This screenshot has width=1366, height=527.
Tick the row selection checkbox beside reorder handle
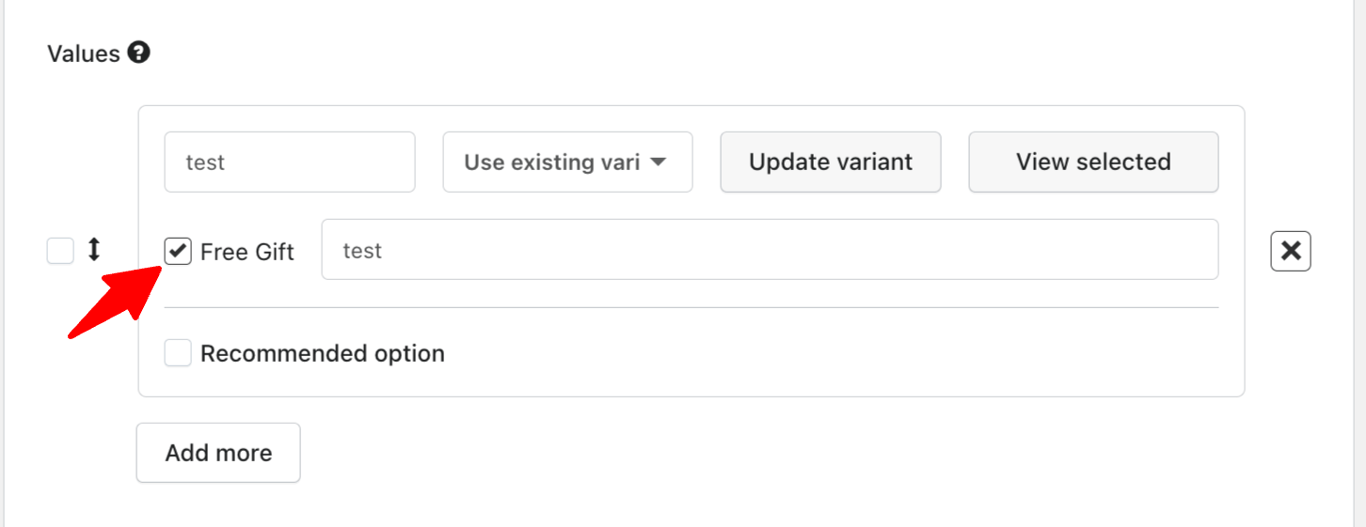click(x=60, y=251)
